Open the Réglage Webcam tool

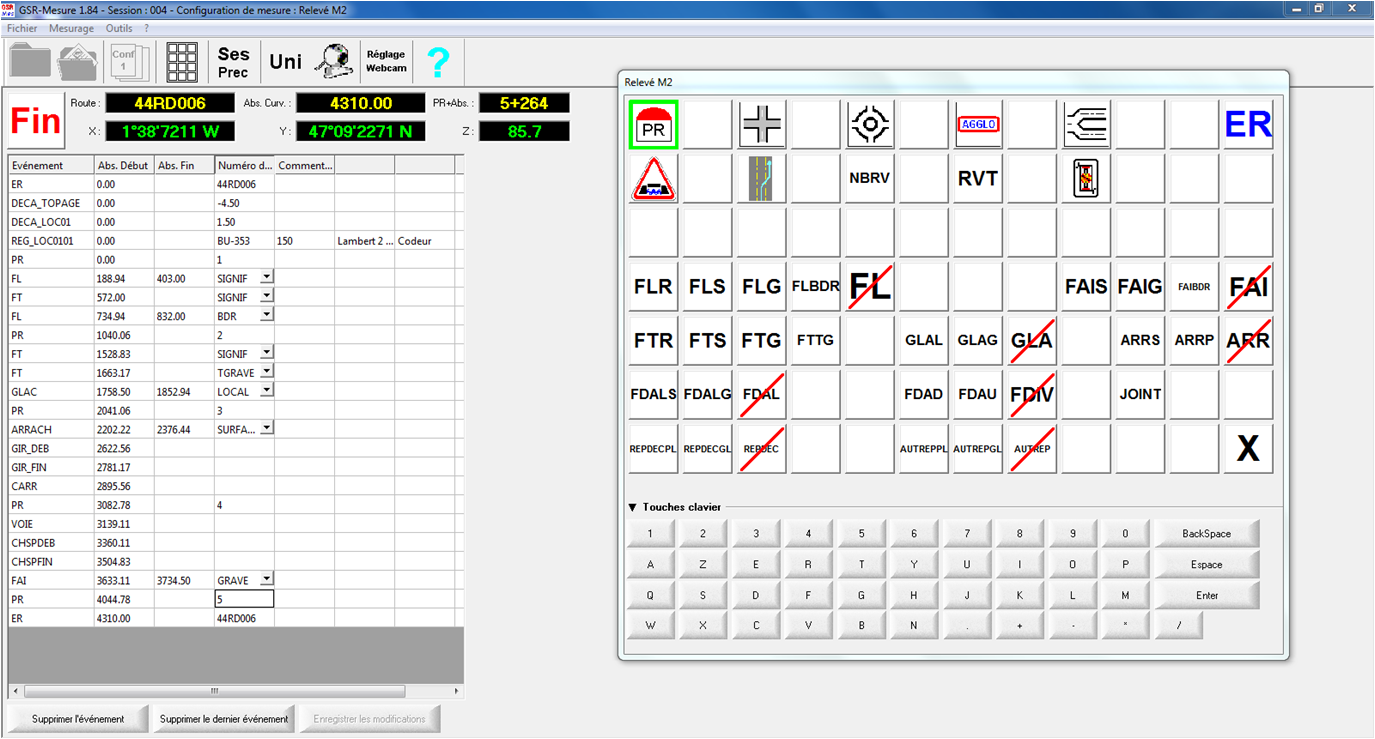click(x=386, y=62)
